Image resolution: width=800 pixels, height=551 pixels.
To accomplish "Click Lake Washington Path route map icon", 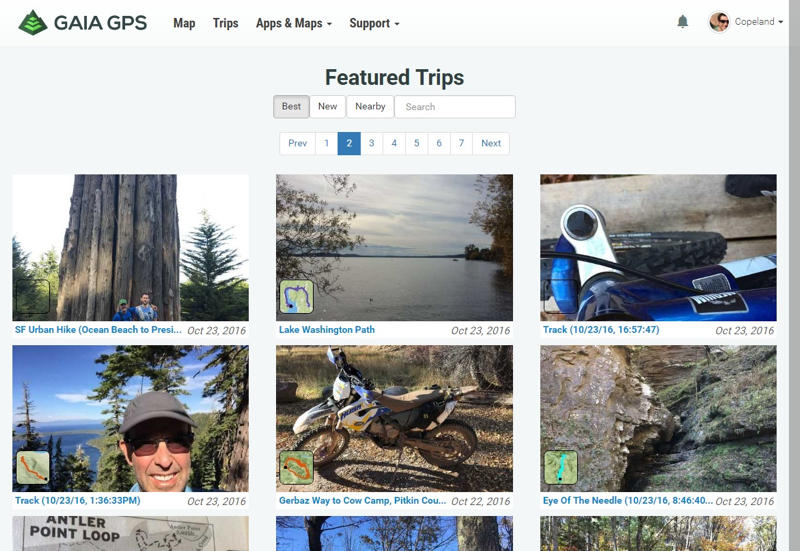I will tap(296, 297).
